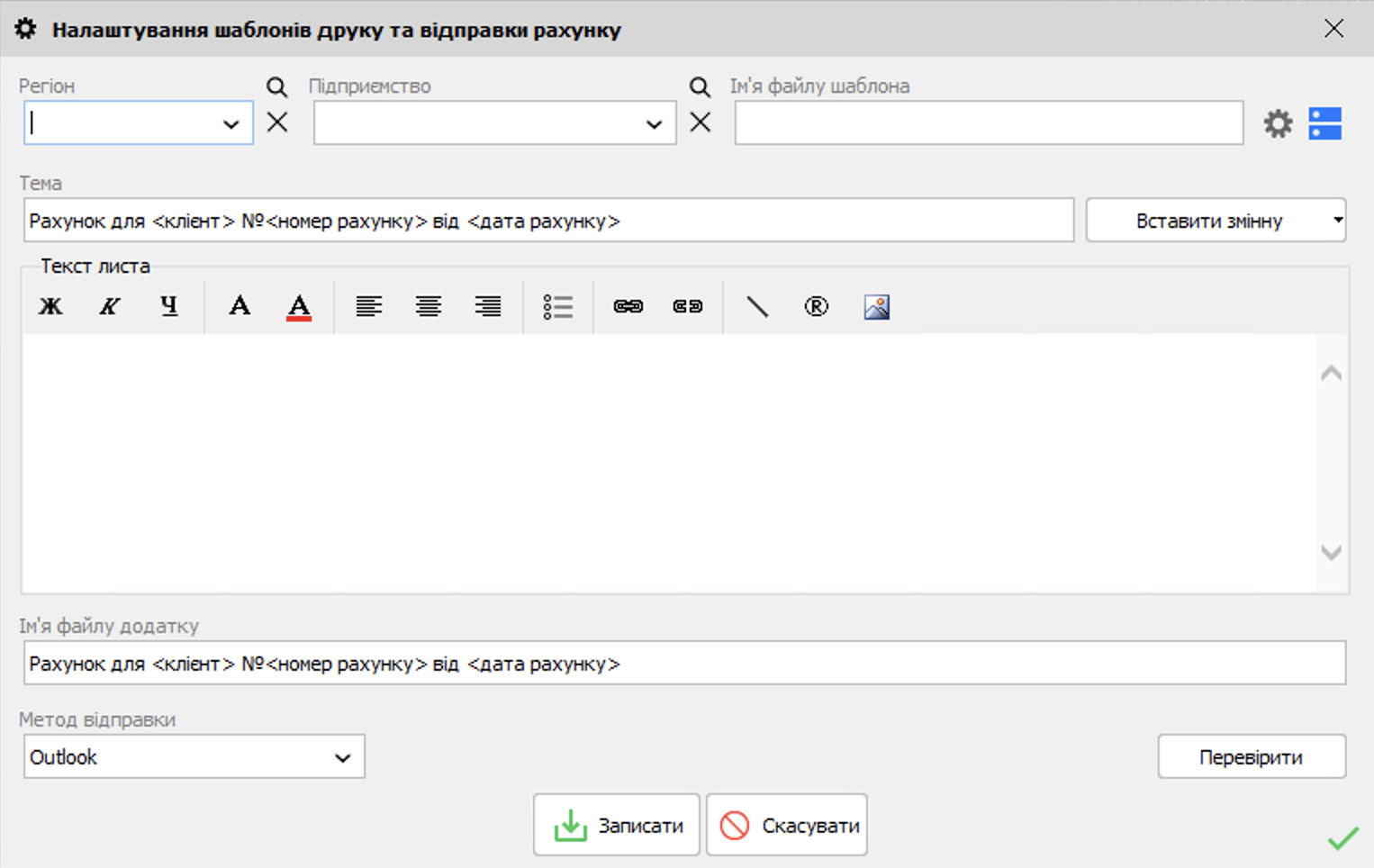1374x868 pixels.
Task: Open the Вставити змінну dropdown menu
Action: [1216, 221]
